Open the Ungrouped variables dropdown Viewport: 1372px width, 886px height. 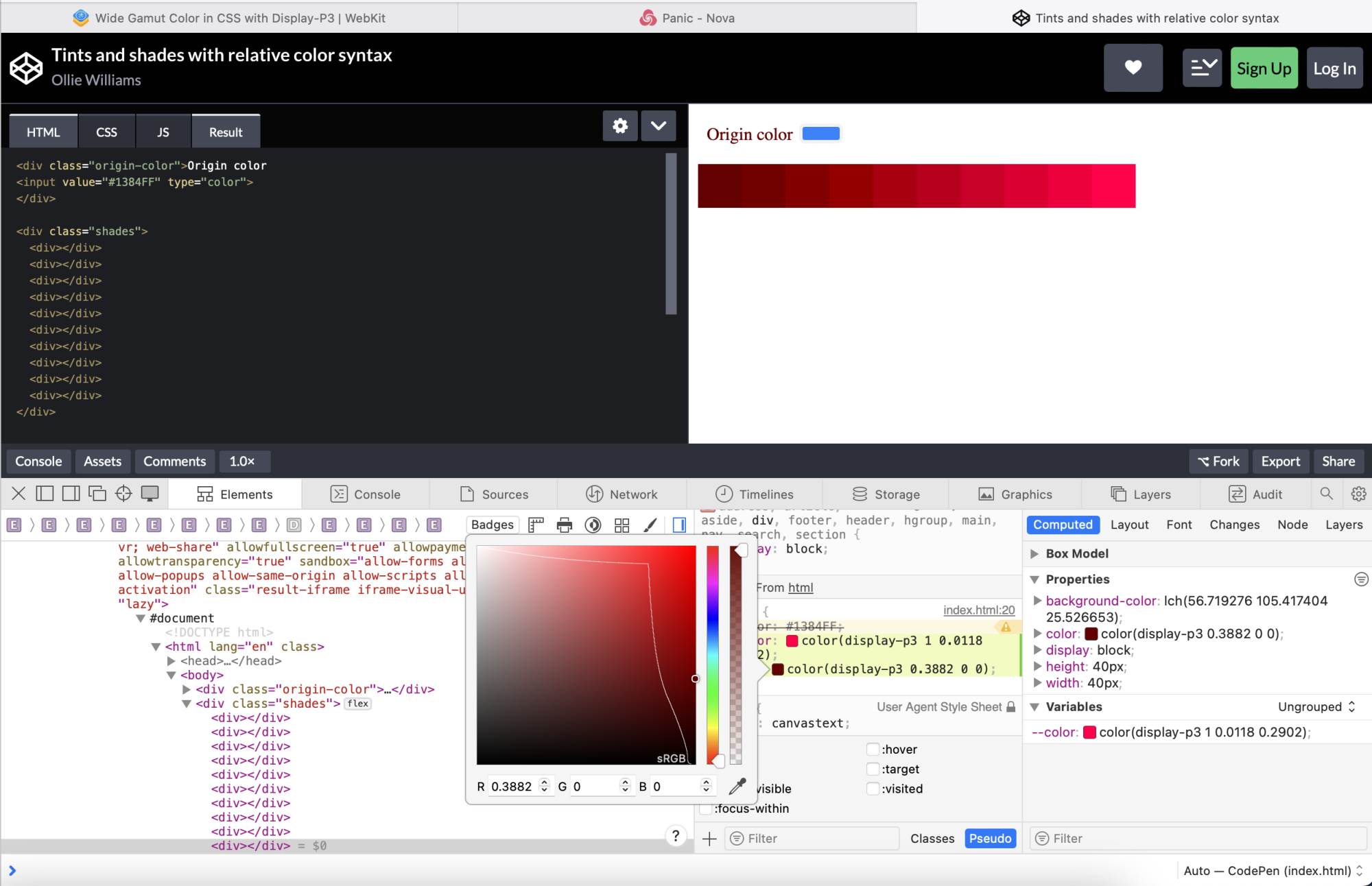(1316, 707)
